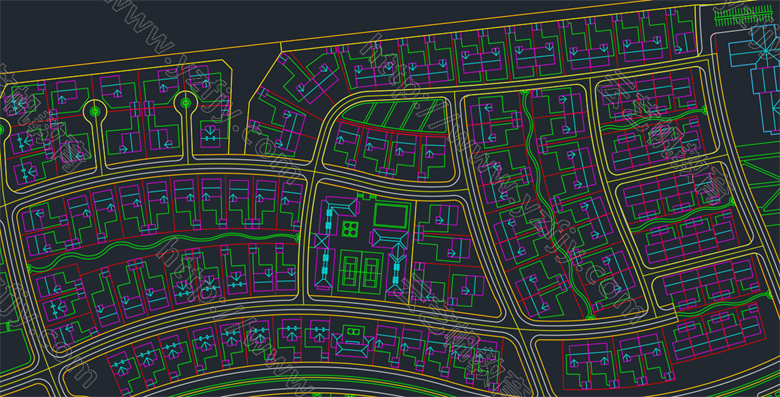Click the cyan hipped-roof building below the green rectangle

pyautogui.click(x=390, y=239)
